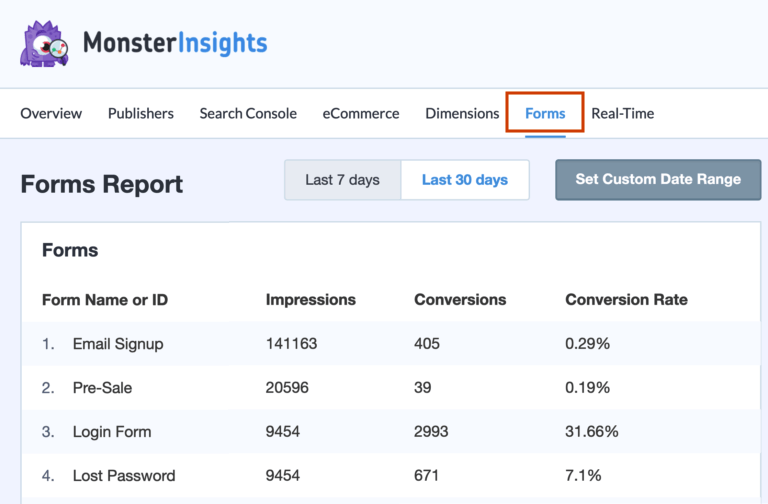The image size is (768, 504).
Task: Select the Lost Password form row
Action: [124, 475]
